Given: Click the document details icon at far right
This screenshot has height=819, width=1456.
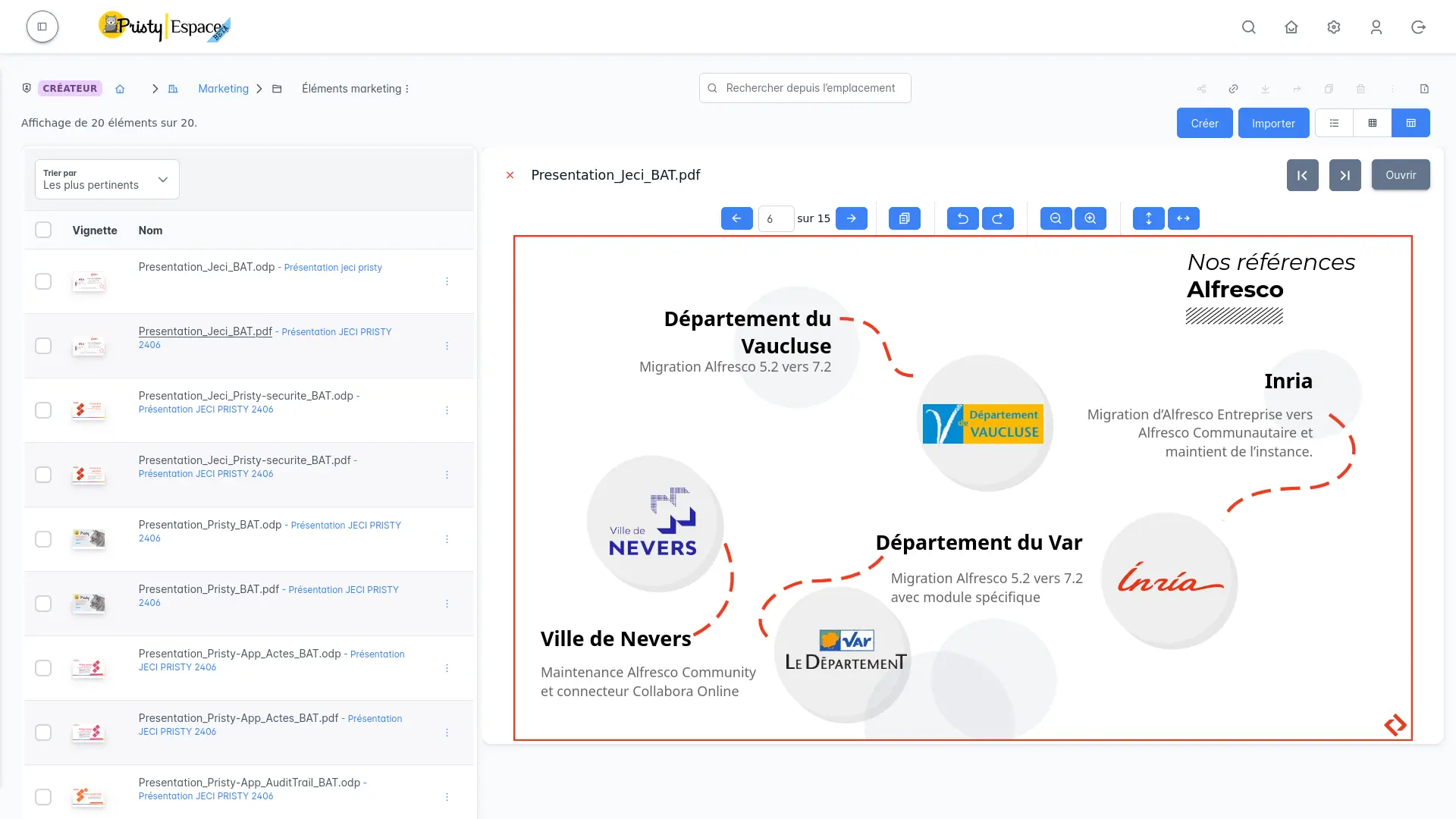Looking at the screenshot, I should click(x=1425, y=89).
